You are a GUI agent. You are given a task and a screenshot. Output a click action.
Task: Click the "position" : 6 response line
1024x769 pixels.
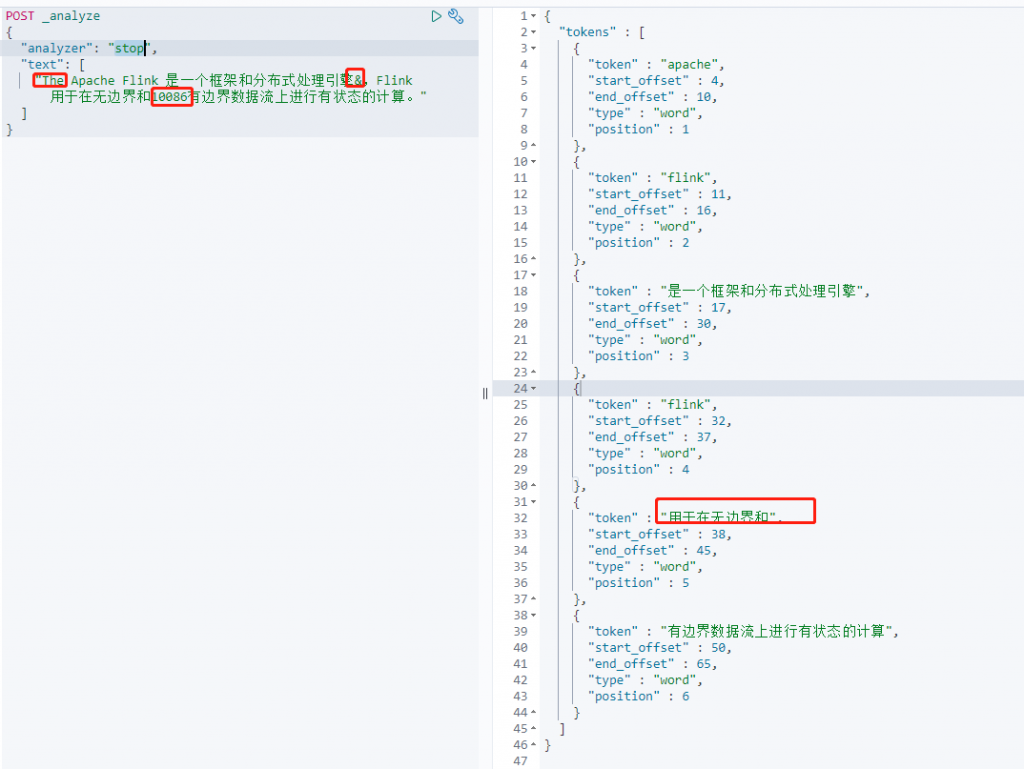[x=638, y=696]
